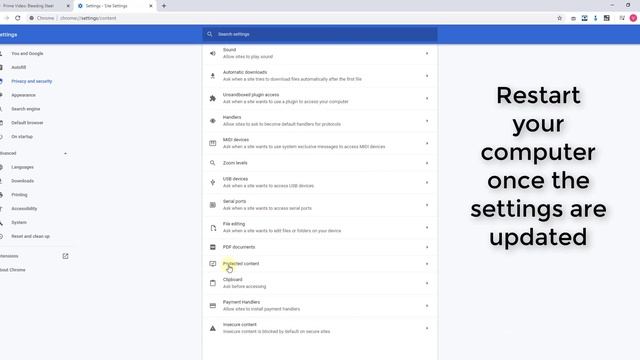Screen dimensions: 640x360
Task: Expand Protected content row arrow
Action: point(427,264)
